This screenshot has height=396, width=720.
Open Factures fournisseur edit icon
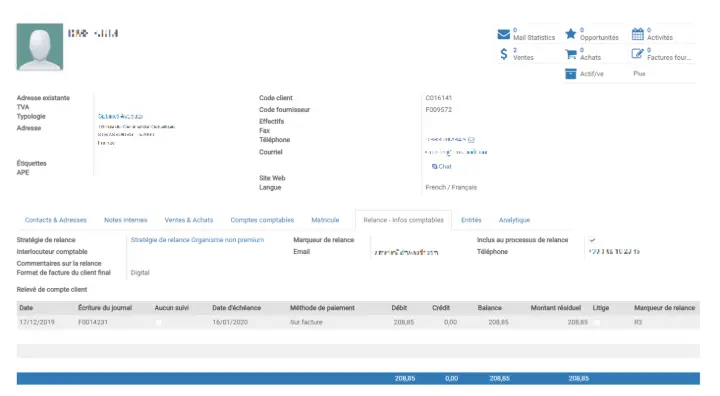click(x=637, y=54)
